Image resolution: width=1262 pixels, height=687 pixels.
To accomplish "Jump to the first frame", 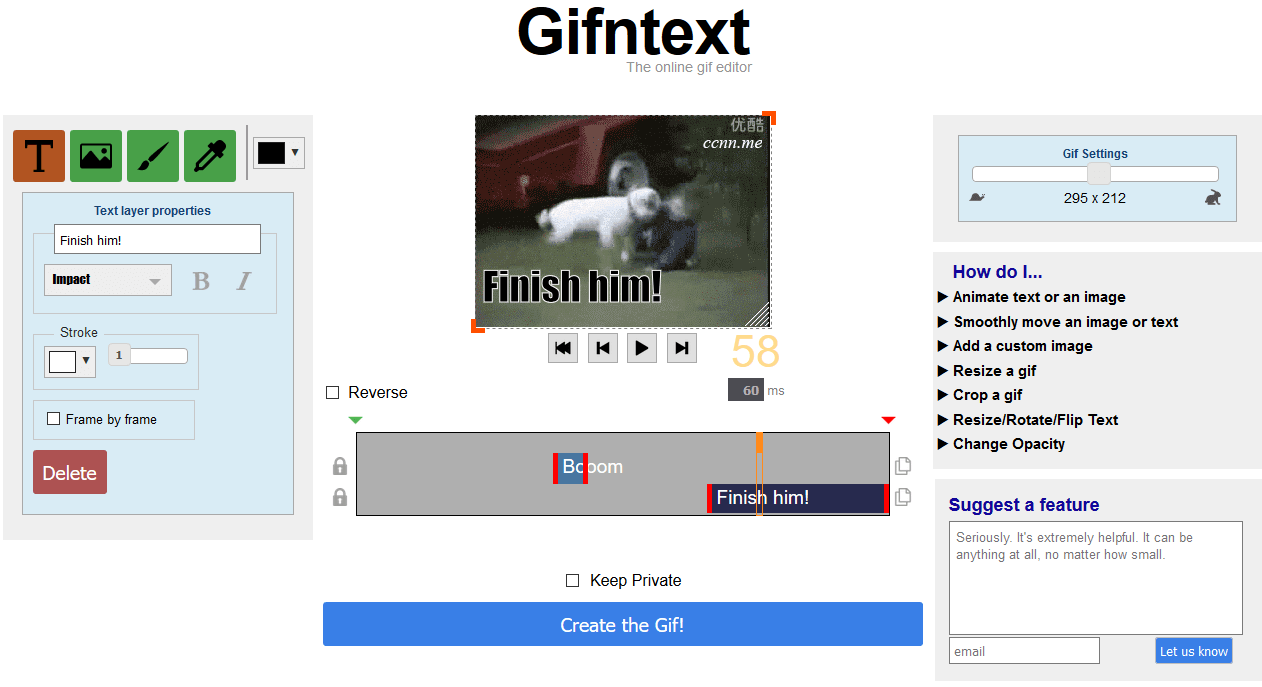I will [x=563, y=348].
